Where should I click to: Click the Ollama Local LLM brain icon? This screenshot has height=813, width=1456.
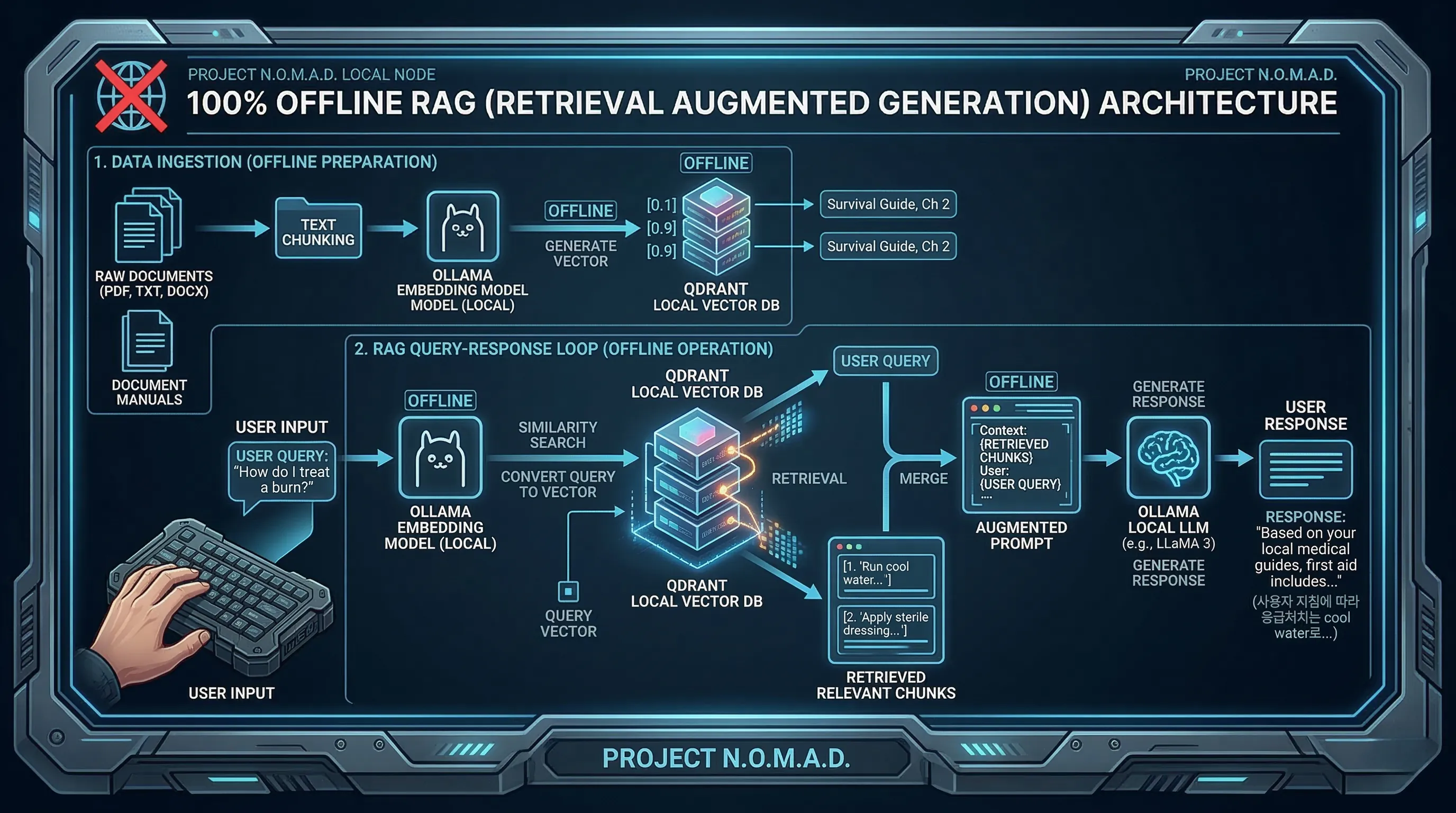tap(1168, 457)
